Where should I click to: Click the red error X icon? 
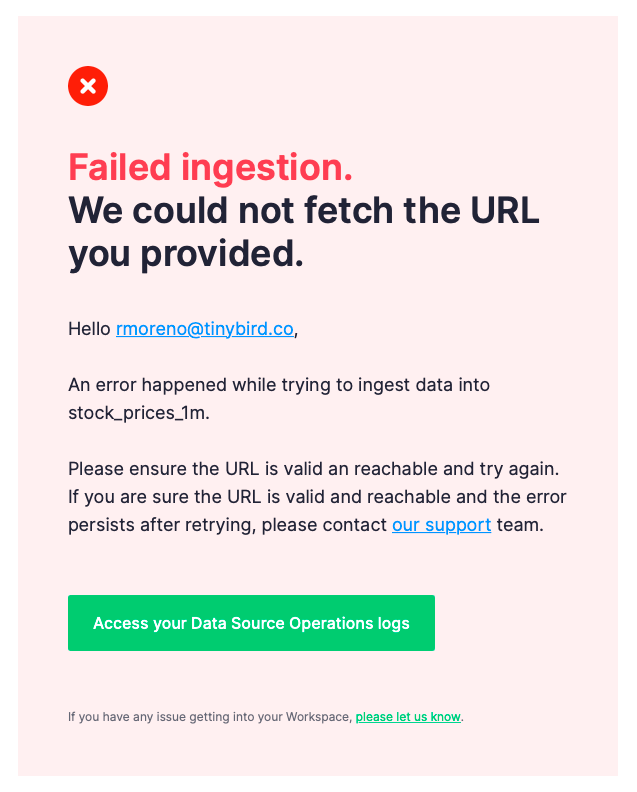pyautogui.click(x=88, y=86)
